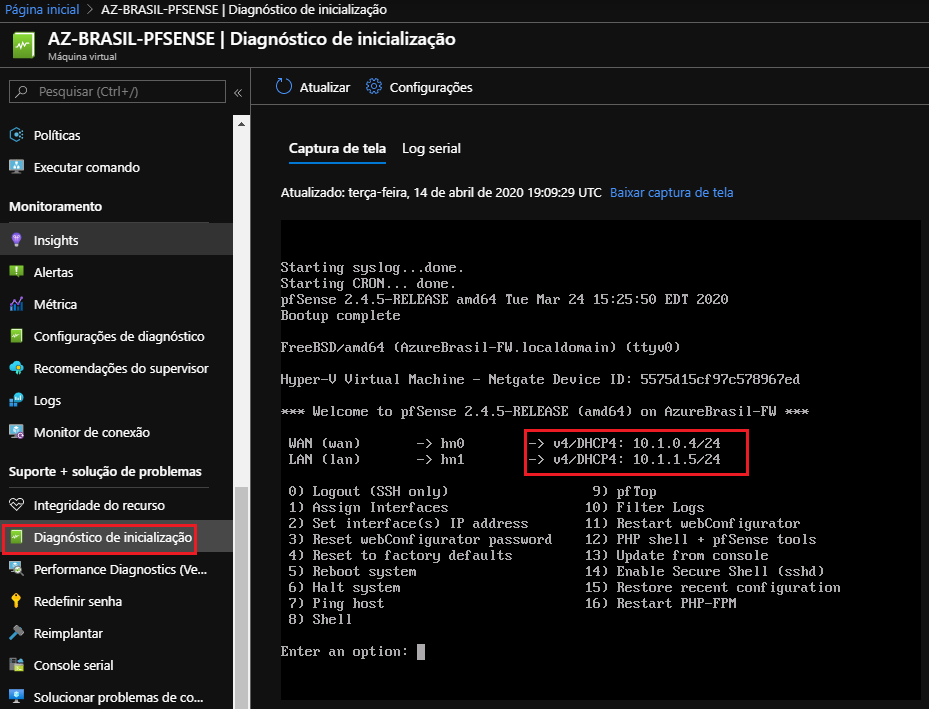
Task: Switch to the Captura de tela tab
Action: [337, 148]
